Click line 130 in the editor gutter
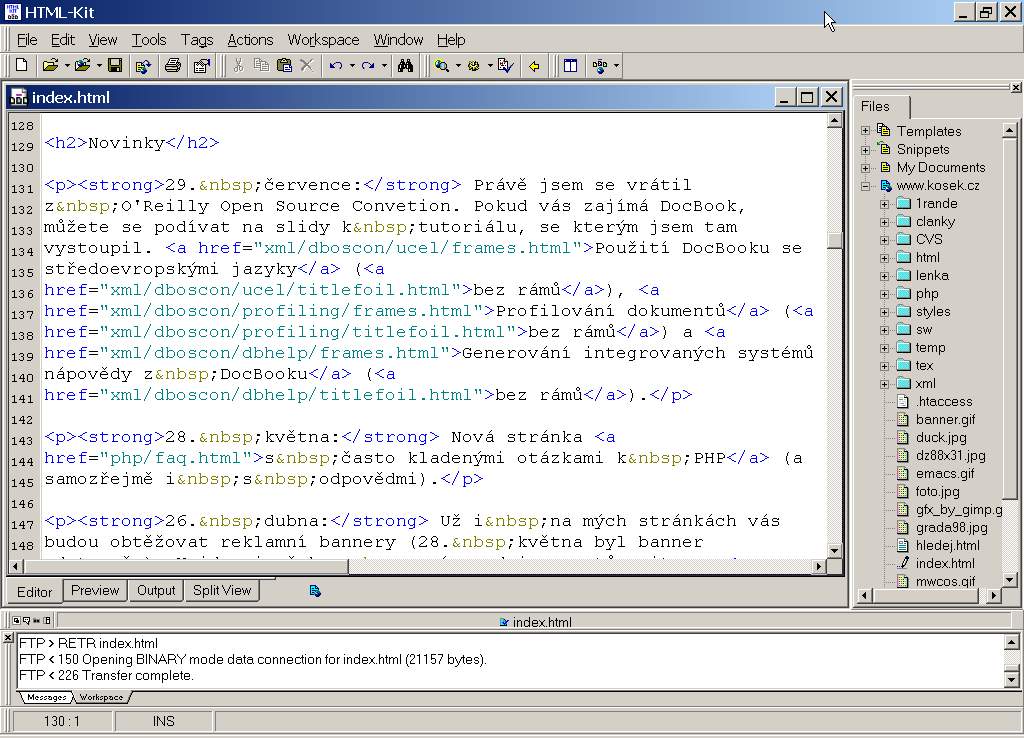This screenshot has width=1024, height=738. click(x=22, y=168)
